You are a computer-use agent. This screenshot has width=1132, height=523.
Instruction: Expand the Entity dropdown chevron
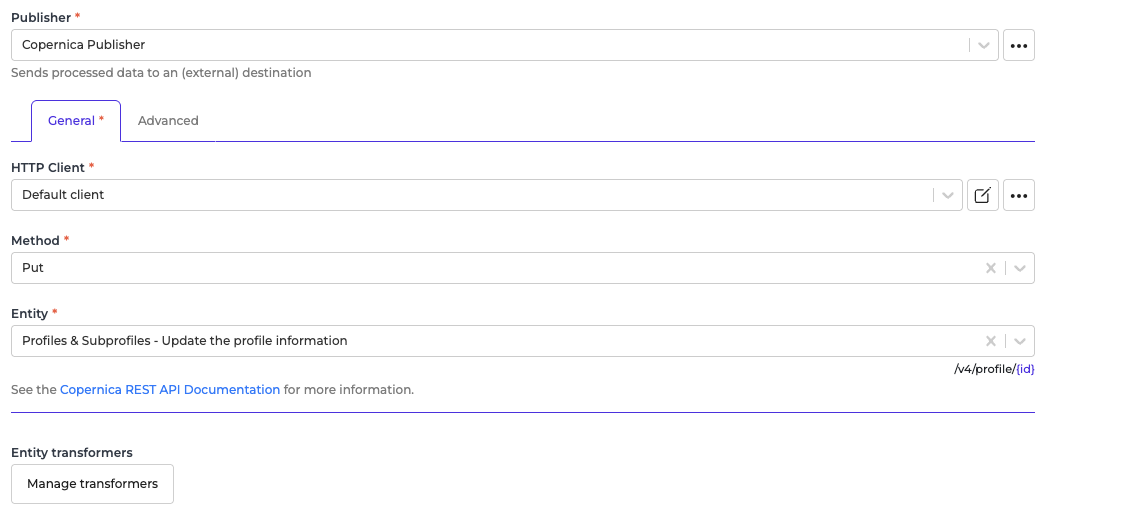point(1019,341)
